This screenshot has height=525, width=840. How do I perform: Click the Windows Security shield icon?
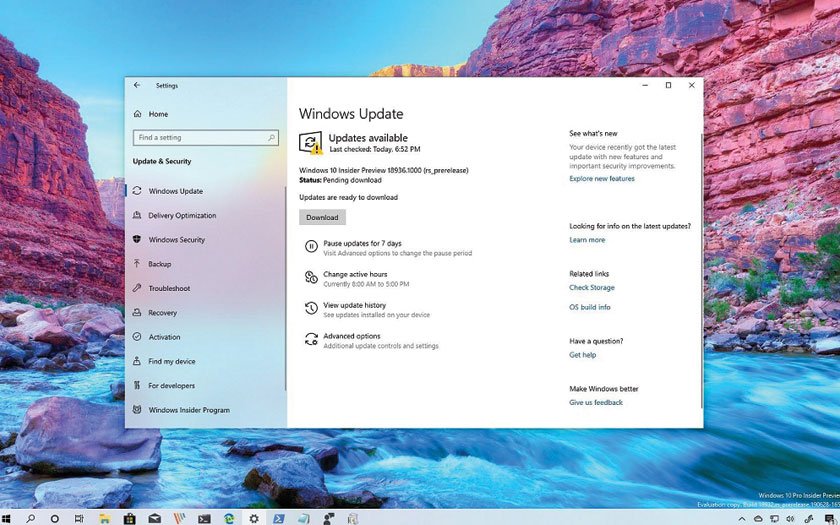tap(137, 240)
